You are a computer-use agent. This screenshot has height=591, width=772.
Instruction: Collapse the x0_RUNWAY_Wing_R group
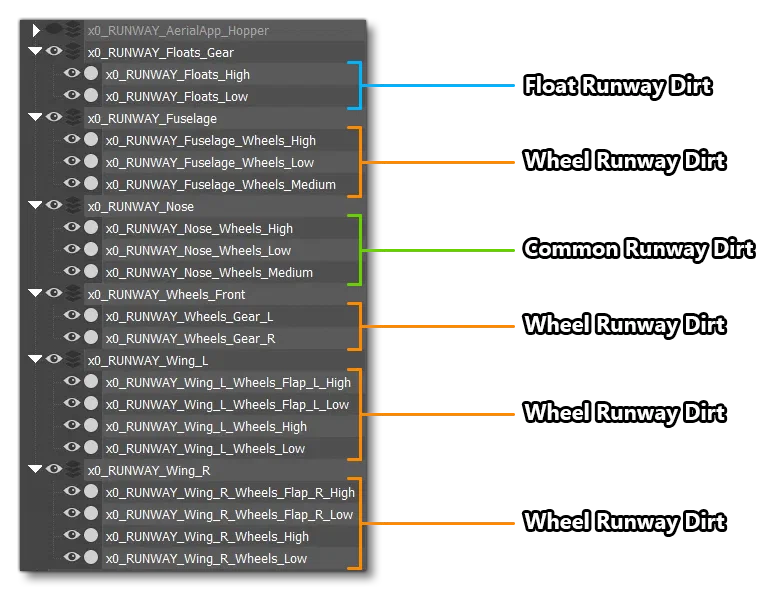coord(35,469)
